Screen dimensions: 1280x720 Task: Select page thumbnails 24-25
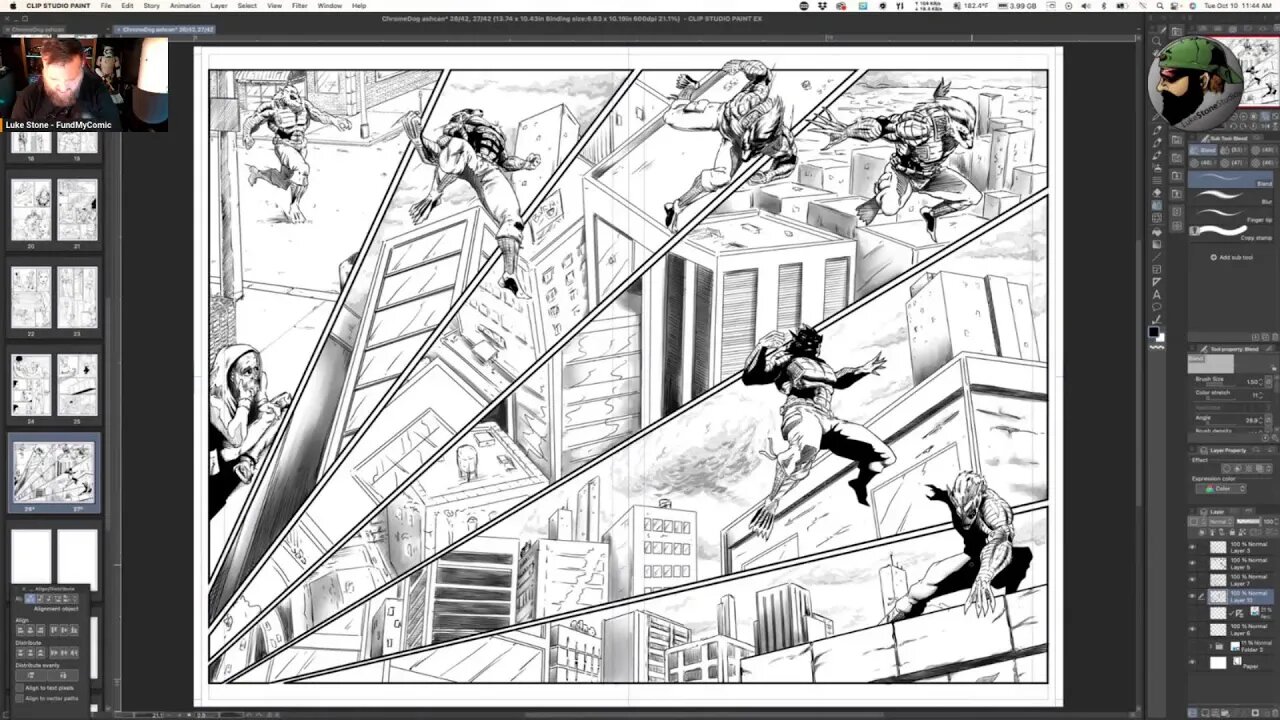[x=54, y=384]
